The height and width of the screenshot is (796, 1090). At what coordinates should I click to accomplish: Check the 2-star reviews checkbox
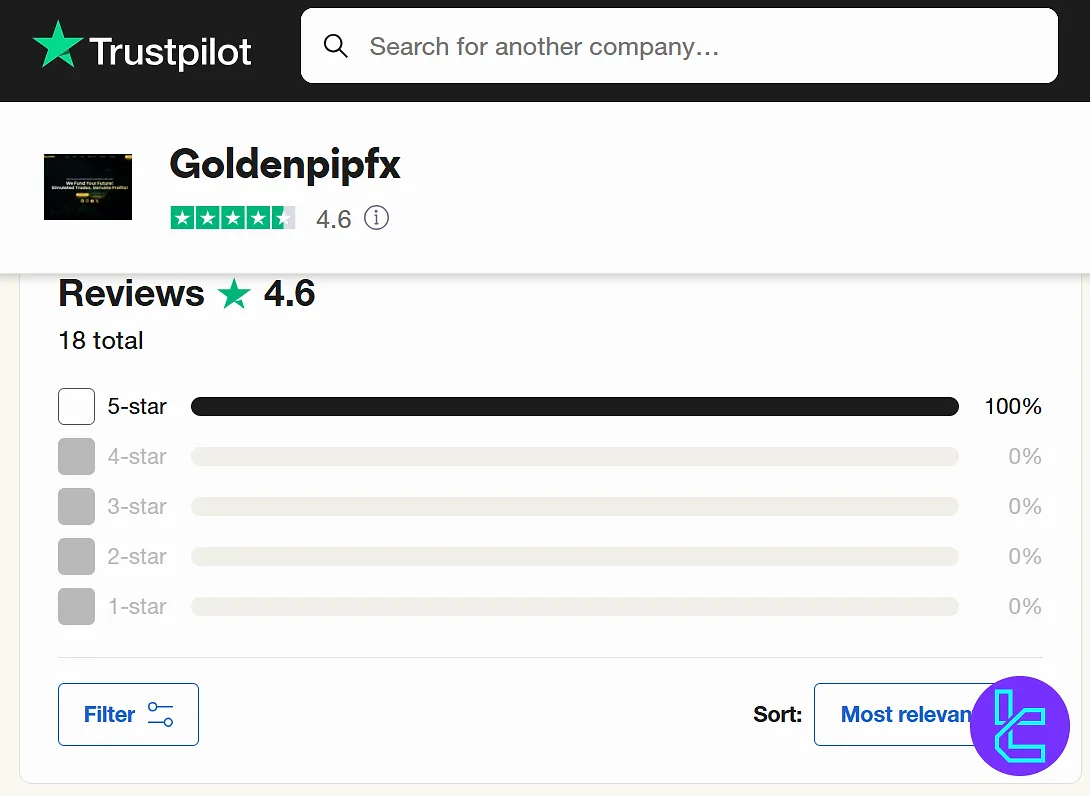pos(76,556)
